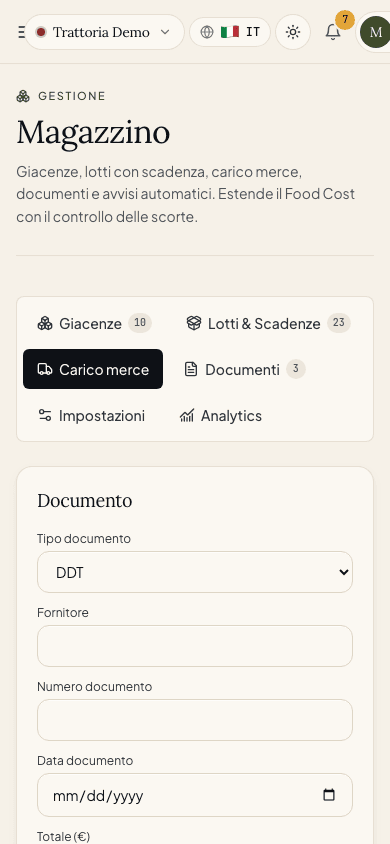Focus the Numero documento field
390x844 pixels.
coord(195,720)
